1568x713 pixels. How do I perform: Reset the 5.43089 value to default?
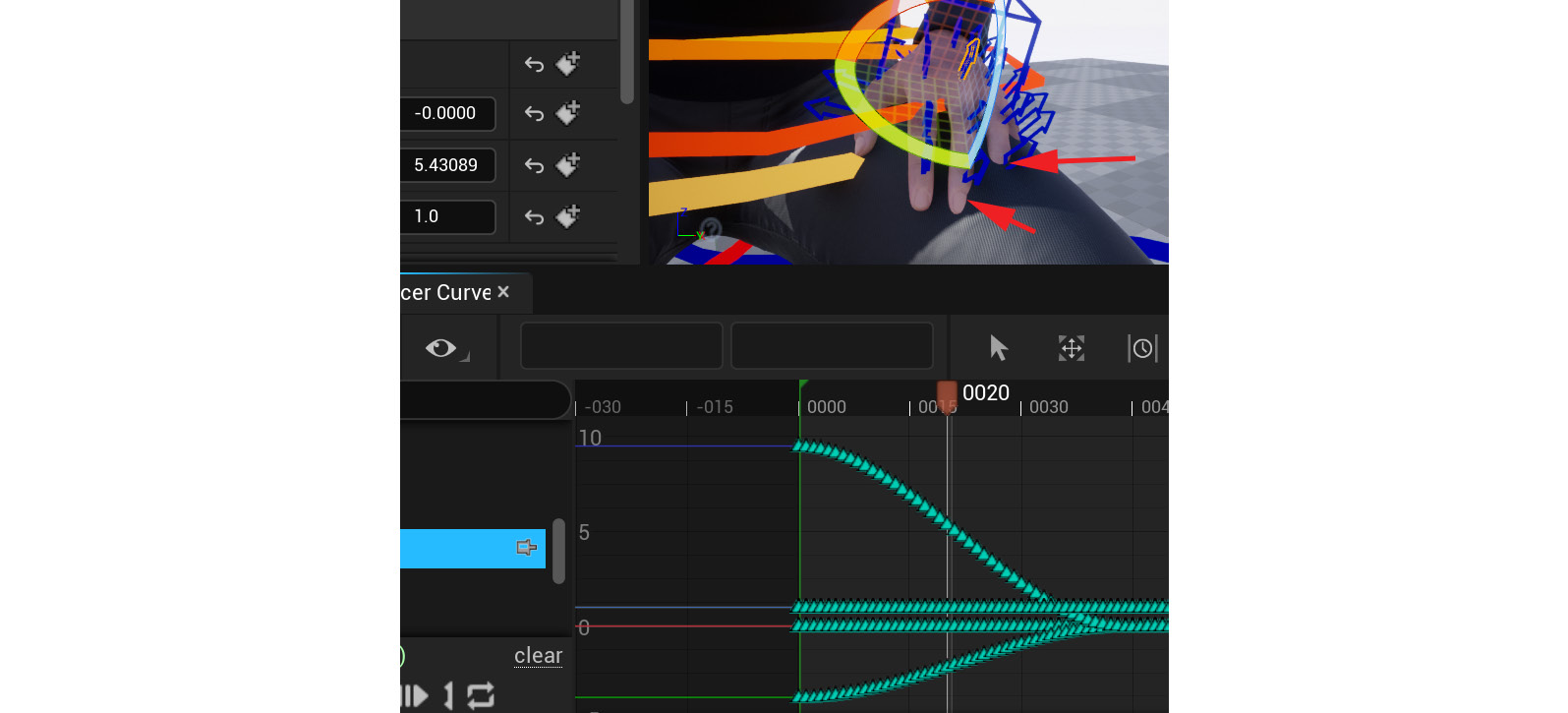click(534, 166)
